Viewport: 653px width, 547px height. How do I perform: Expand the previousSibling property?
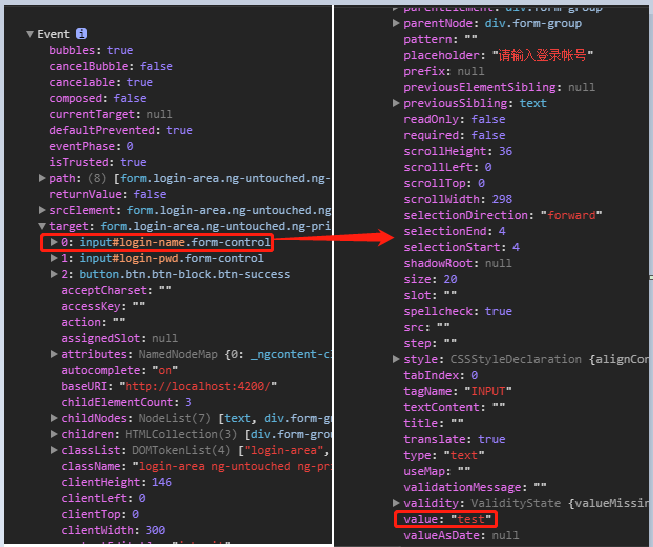(x=396, y=103)
